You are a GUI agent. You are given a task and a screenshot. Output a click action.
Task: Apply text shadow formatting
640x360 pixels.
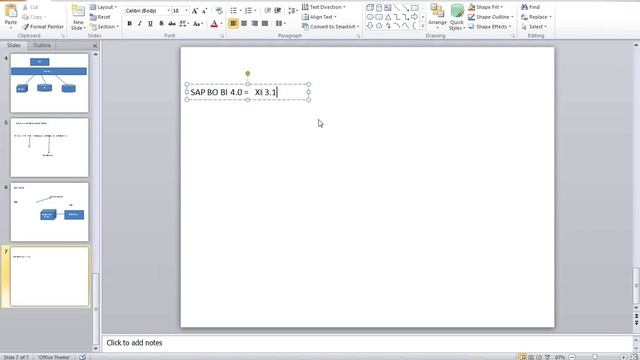click(161, 24)
